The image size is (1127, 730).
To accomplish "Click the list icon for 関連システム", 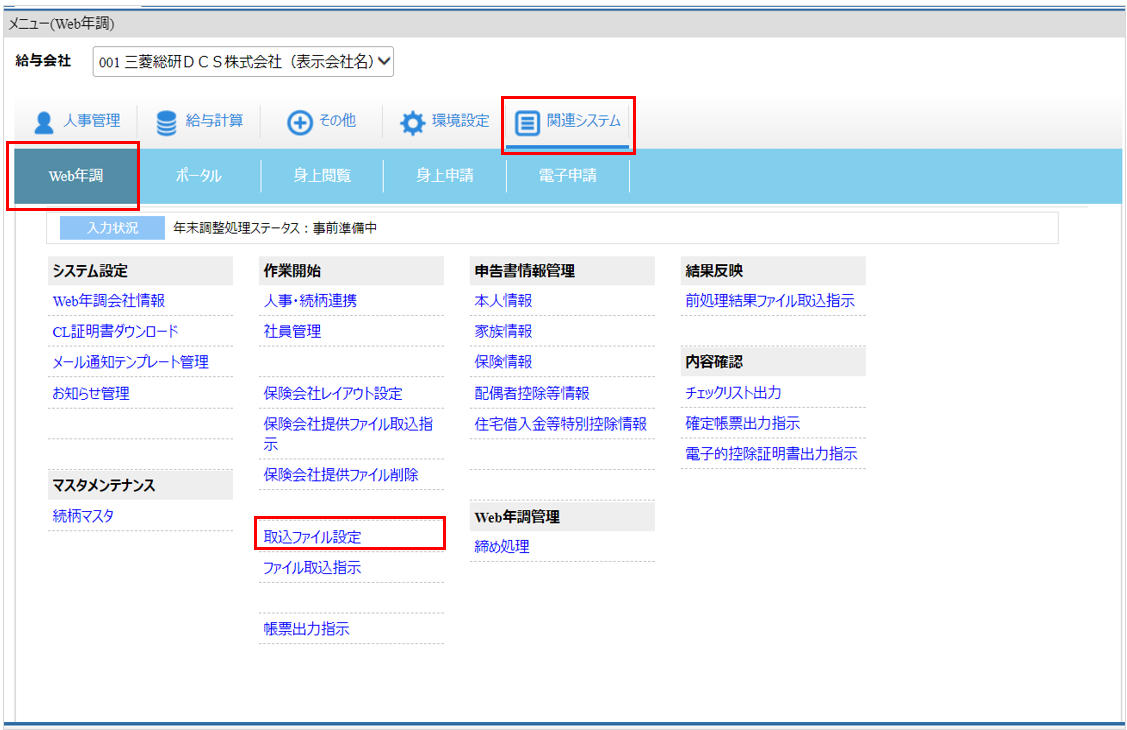I will (527, 122).
